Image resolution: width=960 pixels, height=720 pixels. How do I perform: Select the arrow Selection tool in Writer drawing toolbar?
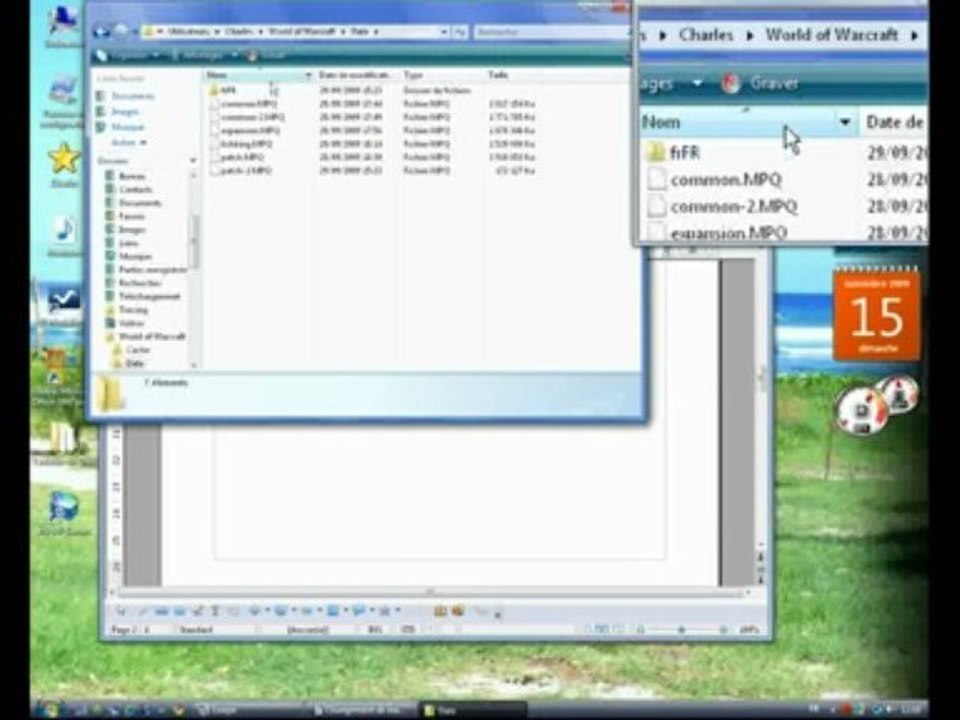pos(121,611)
